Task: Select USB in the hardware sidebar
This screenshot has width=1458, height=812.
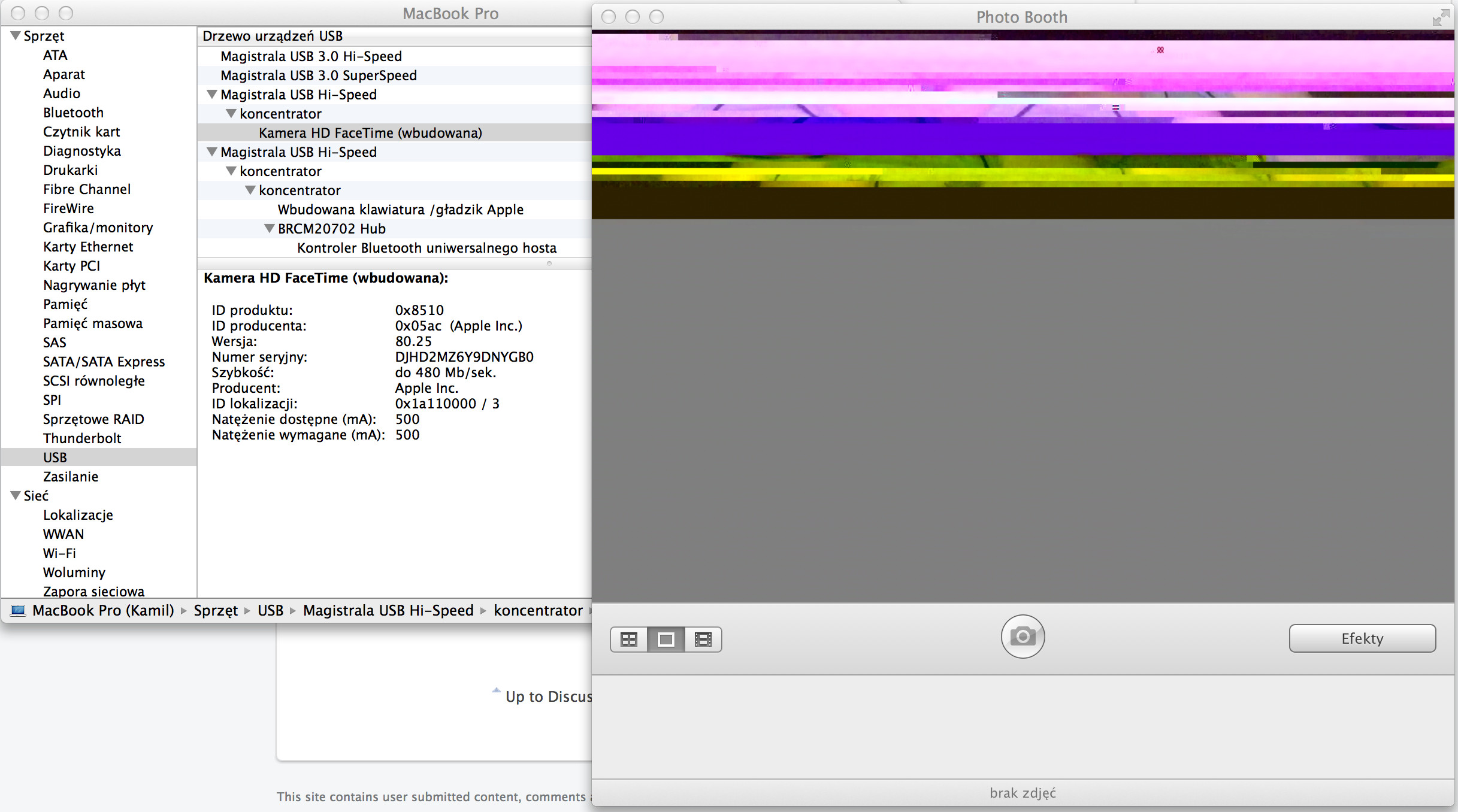Action: [55, 457]
